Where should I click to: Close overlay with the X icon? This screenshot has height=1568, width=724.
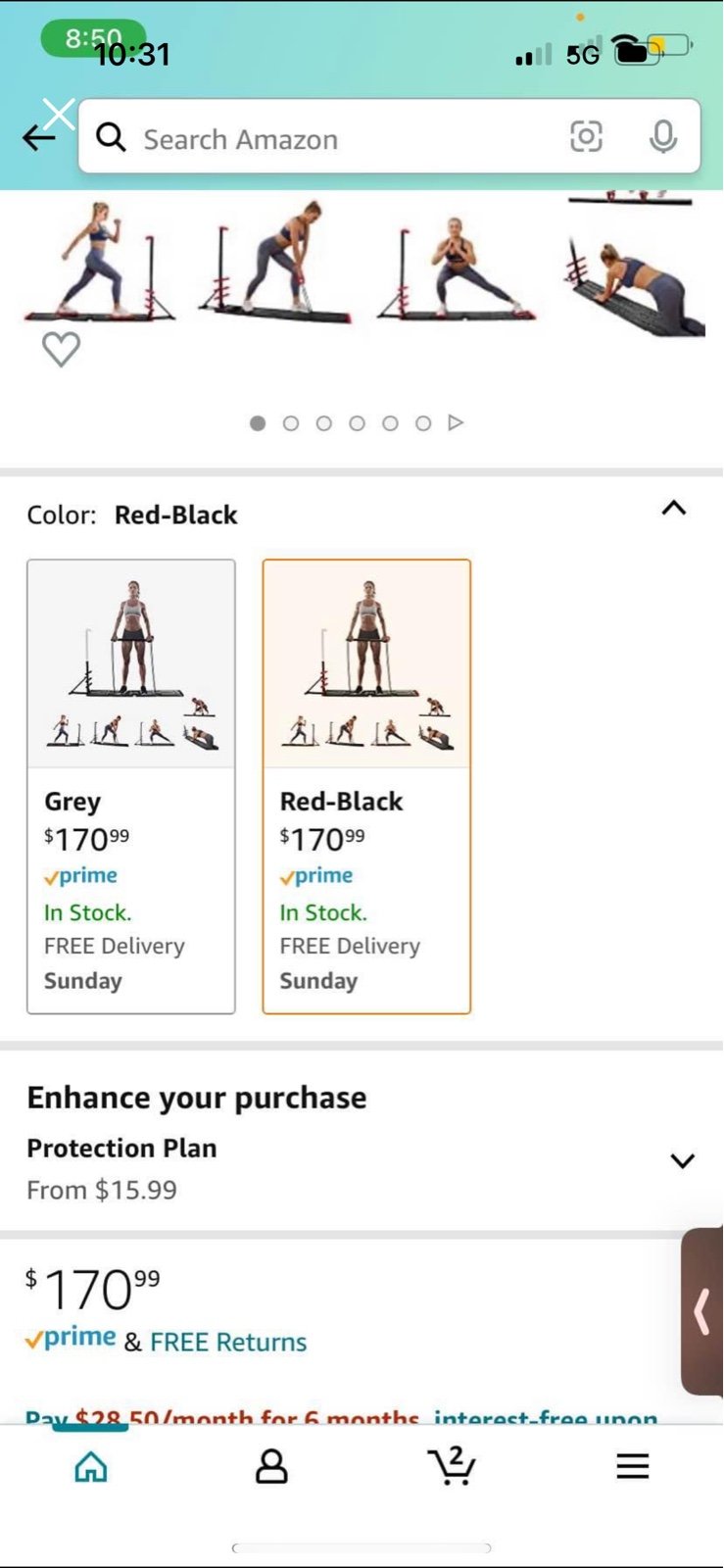tap(59, 114)
